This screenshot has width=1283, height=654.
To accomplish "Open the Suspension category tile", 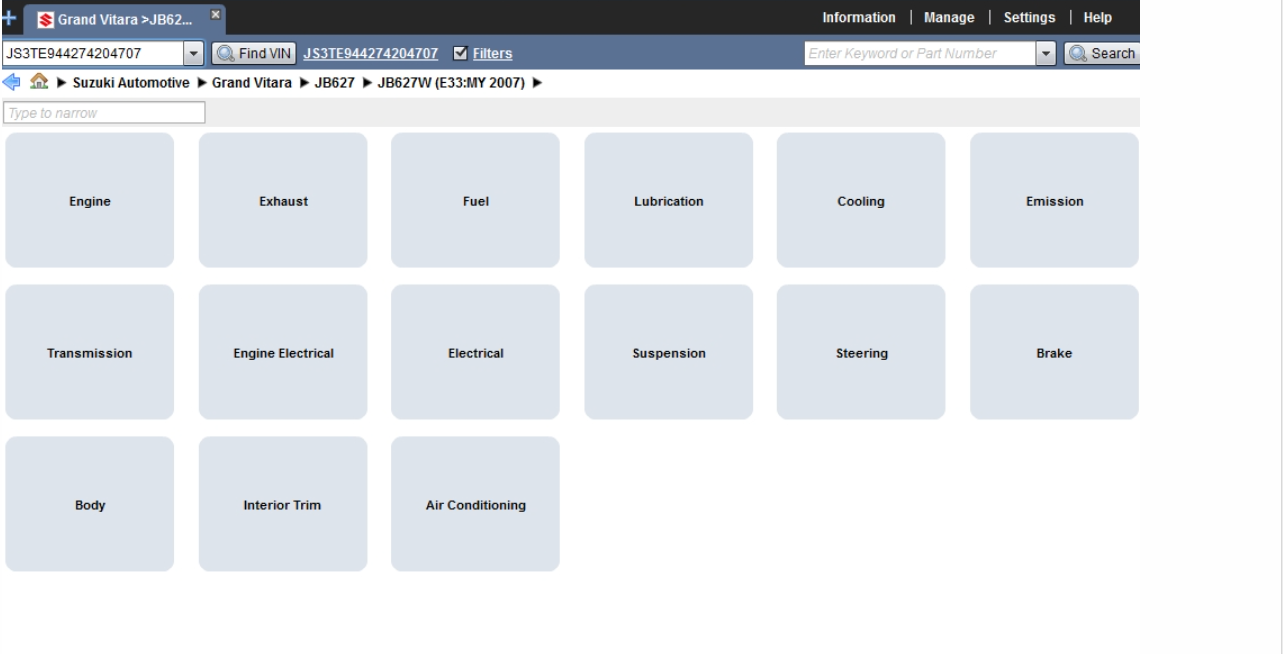I will [x=669, y=353].
